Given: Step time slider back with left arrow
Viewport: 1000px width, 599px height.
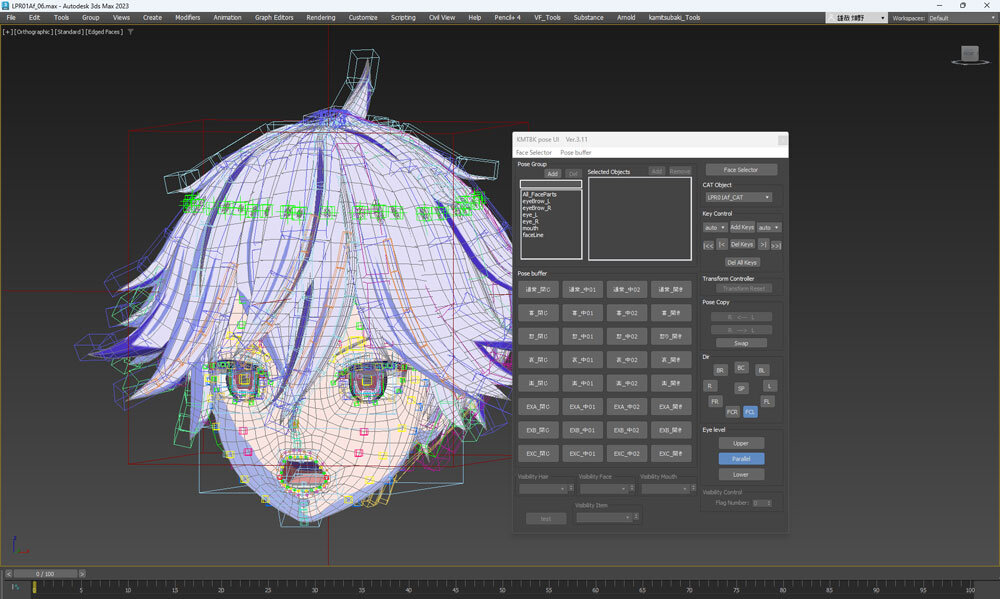Looking at the screenshot, I should (8, 573).
